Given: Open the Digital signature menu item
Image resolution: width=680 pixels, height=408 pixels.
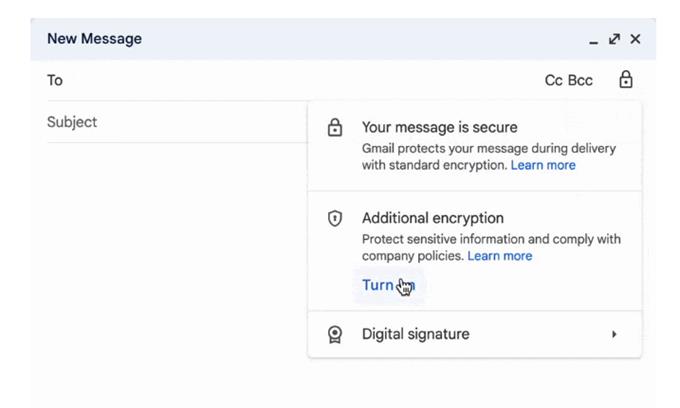Looking at the screenshot, I should [x=474, y=334].
